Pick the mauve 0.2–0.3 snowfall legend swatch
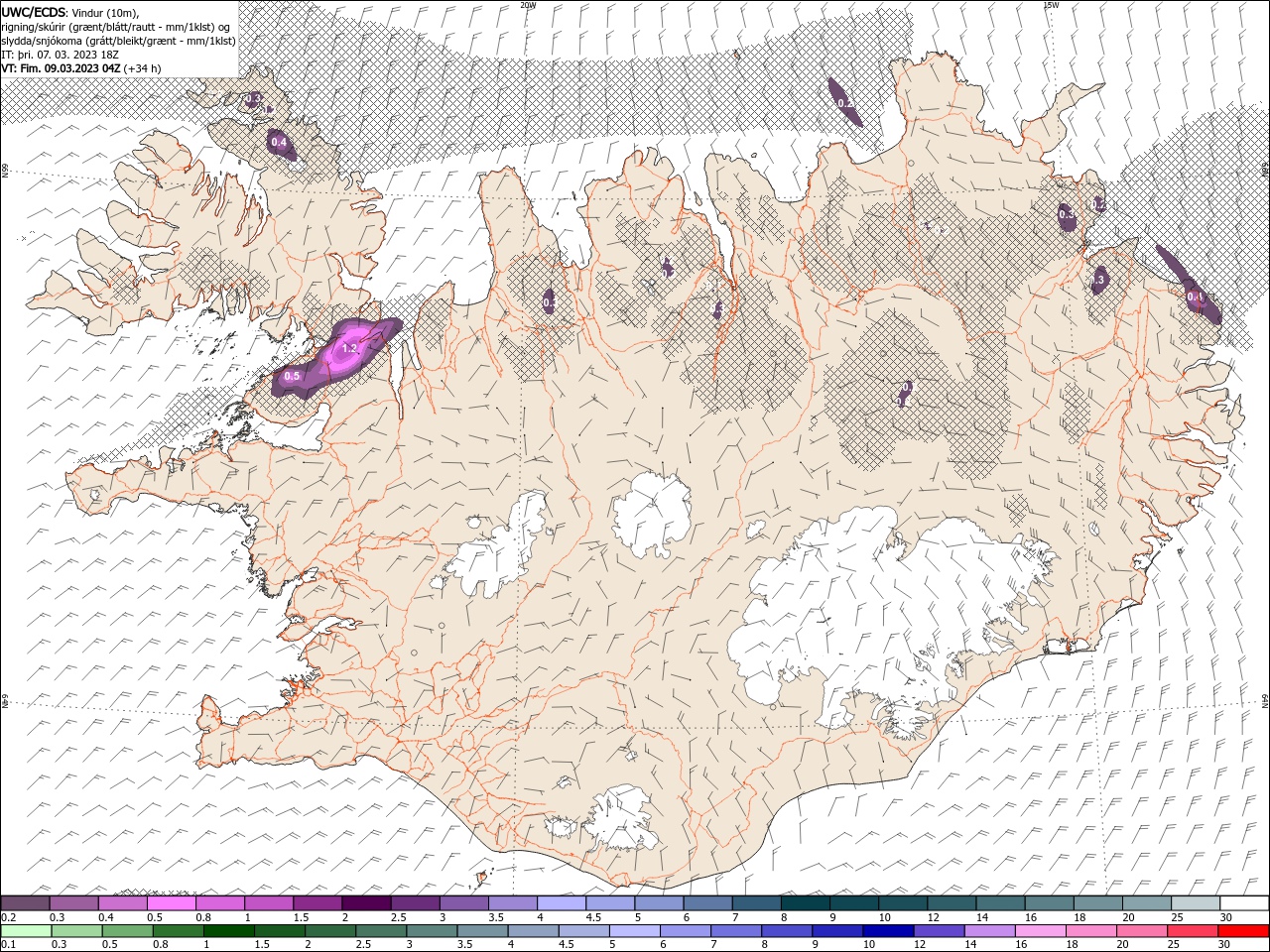The image size is (1270, 952). click(26, 903)
